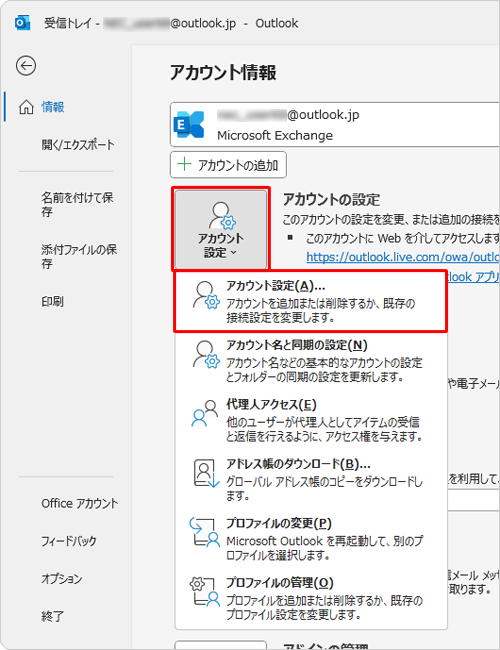Click the アカウントの設定 heading text
Screen dimensions: 500x650
pos(331,200)
